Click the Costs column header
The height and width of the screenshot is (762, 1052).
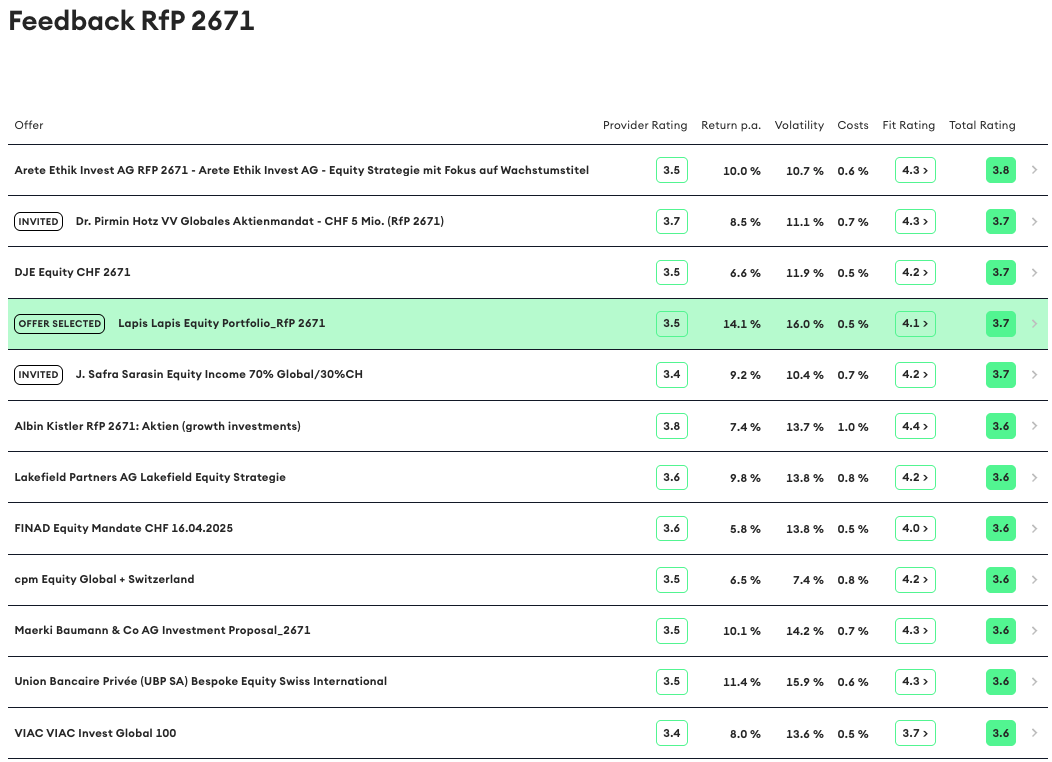tap(853, 125)
